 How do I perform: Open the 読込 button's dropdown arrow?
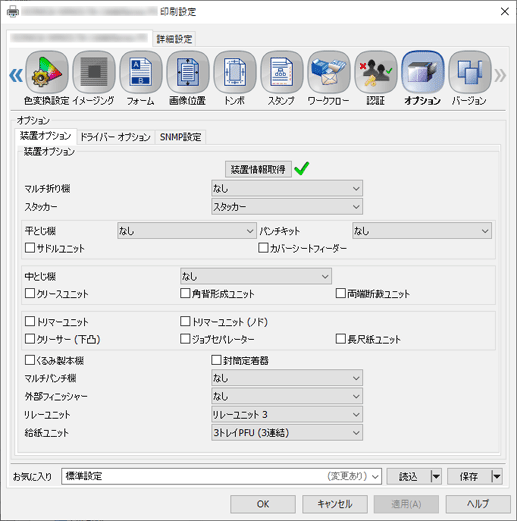(436, 476)
